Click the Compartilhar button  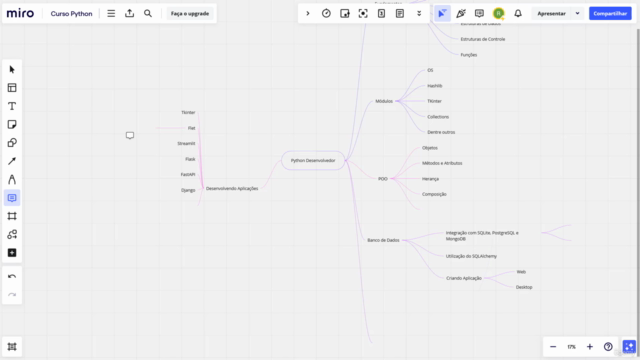coord(610,13)
